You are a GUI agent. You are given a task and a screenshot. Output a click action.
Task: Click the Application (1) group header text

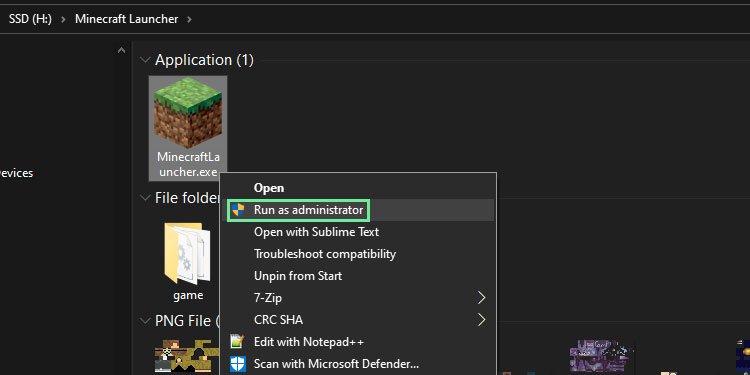point(204,60)
